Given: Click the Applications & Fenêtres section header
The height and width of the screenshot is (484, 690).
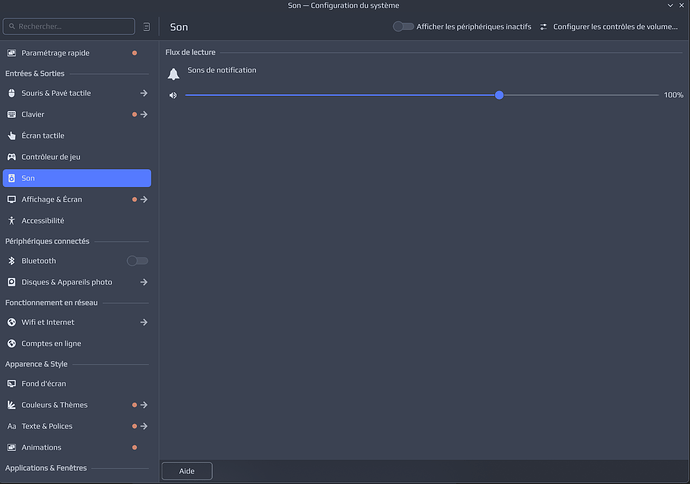Looking at the screenshot, I should pos(46,468).
